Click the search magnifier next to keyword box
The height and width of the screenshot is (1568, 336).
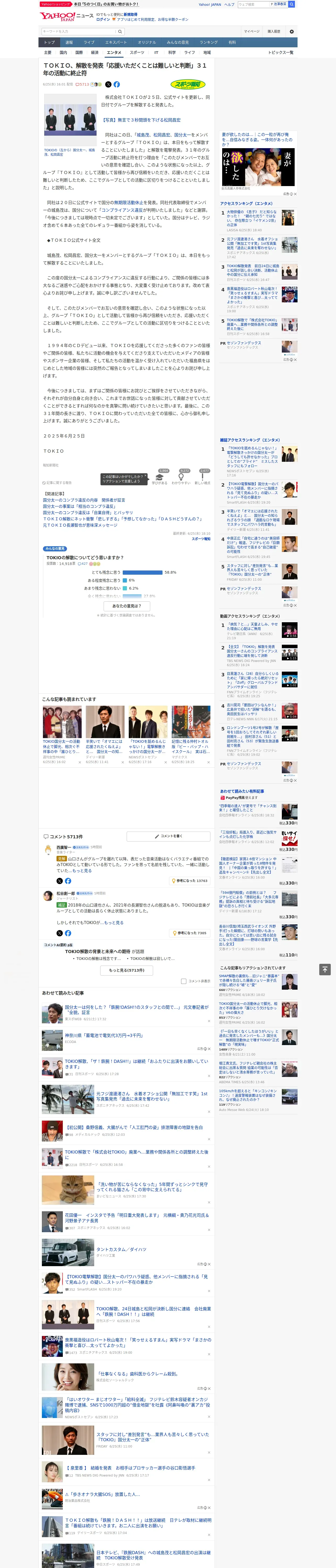(120, 32)
